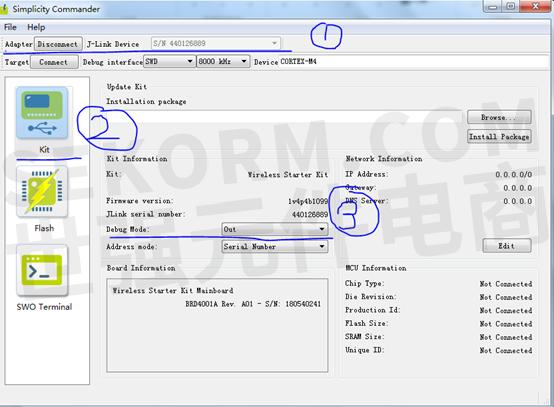Click the JLink serial number value 440126889

pos(310,214)
